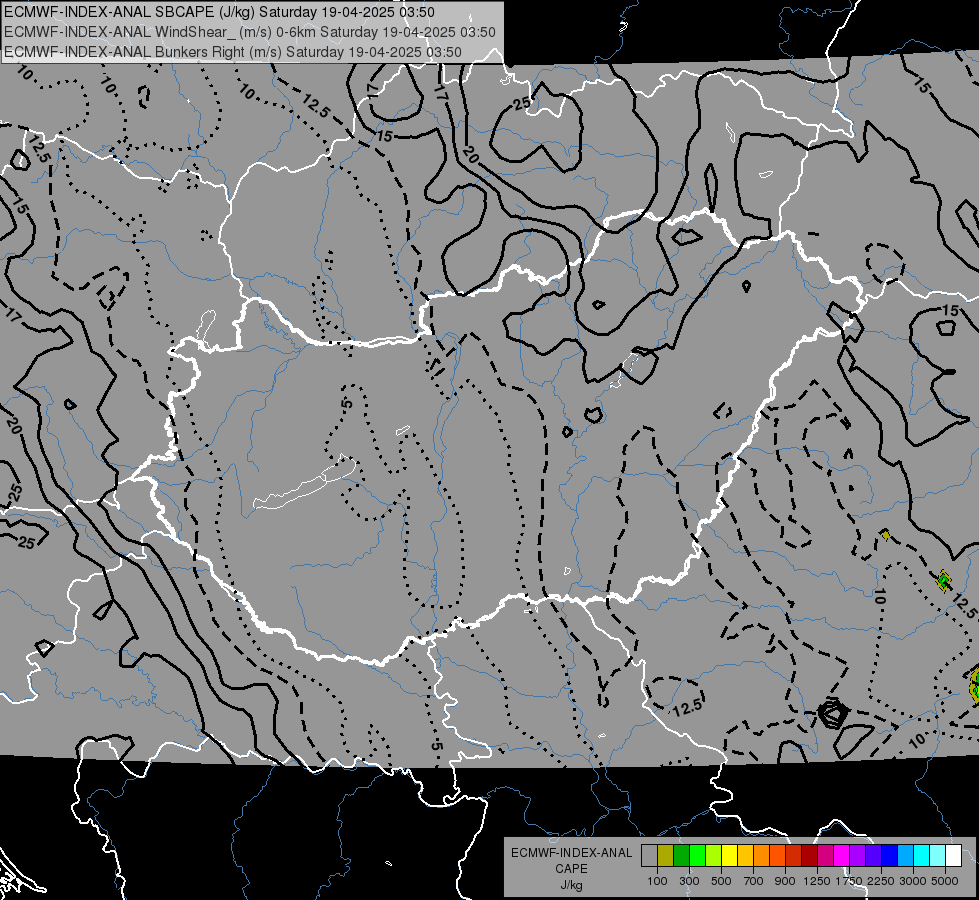This screenshot has width=979, height=900.
Task: Click the 100 legend scale value
Action: pyautogui.click(x=657, y=881)
